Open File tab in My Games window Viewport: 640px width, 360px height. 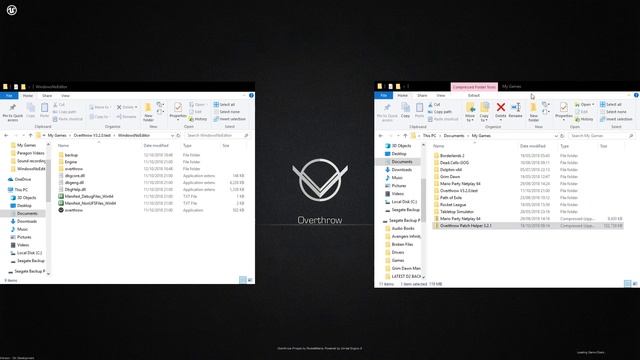[x=383, y=95]
